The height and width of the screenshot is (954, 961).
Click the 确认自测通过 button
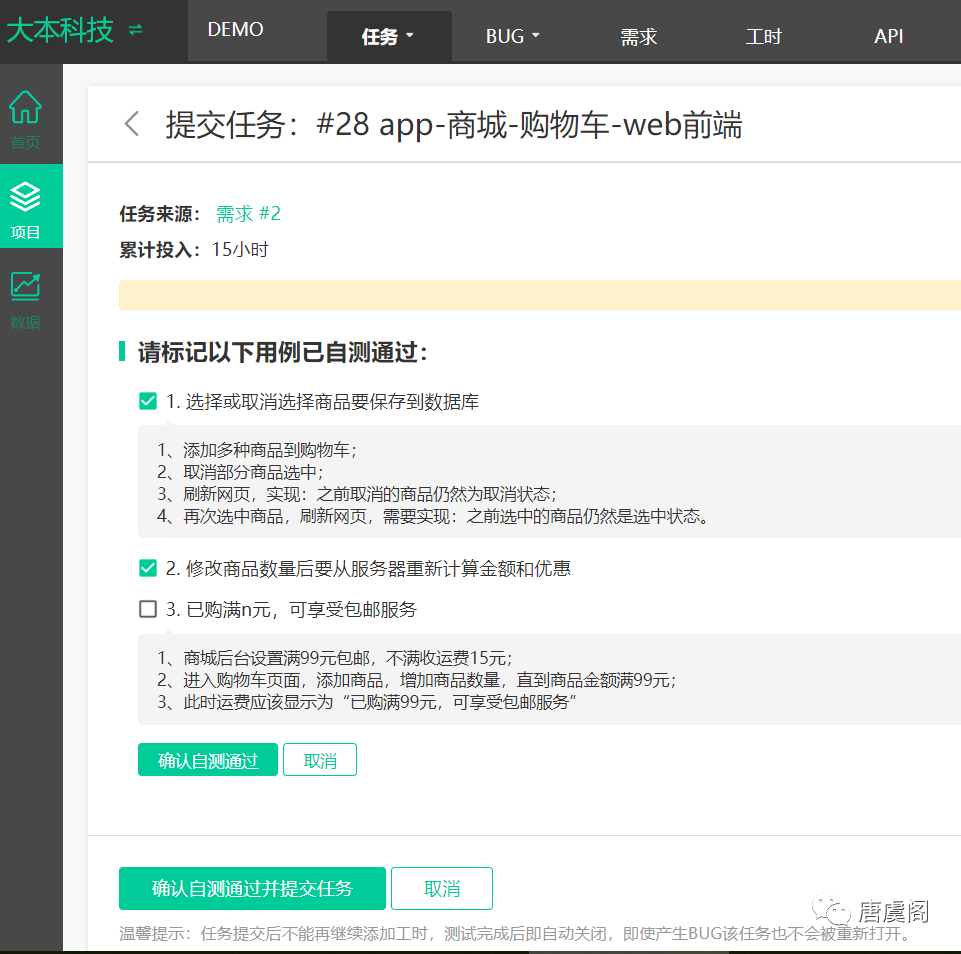tap(207, 759)
